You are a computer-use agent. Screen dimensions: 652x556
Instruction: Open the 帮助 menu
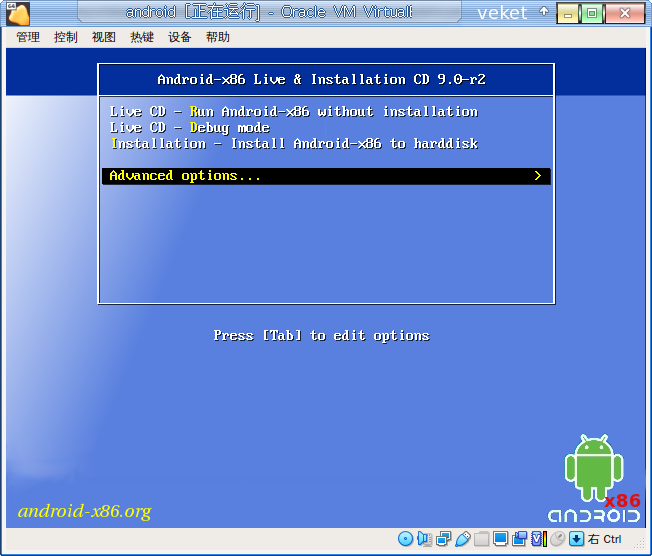coord(217,37)
